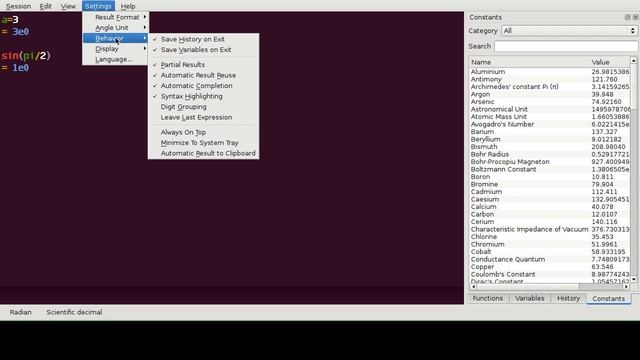Toggle Automatic Result Reuse
This screenshot has width=640, height=360.
point(203,75)
